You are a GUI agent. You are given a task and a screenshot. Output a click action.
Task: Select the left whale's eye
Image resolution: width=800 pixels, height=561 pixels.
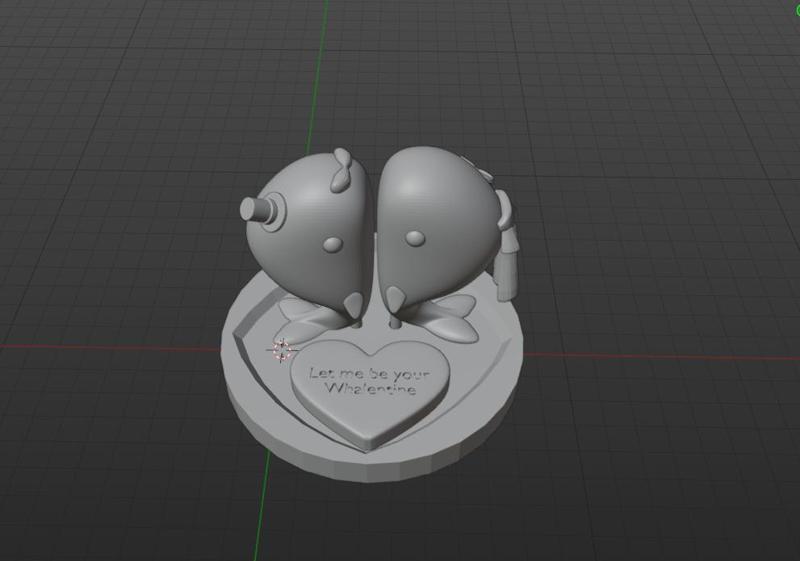point(332,244)
